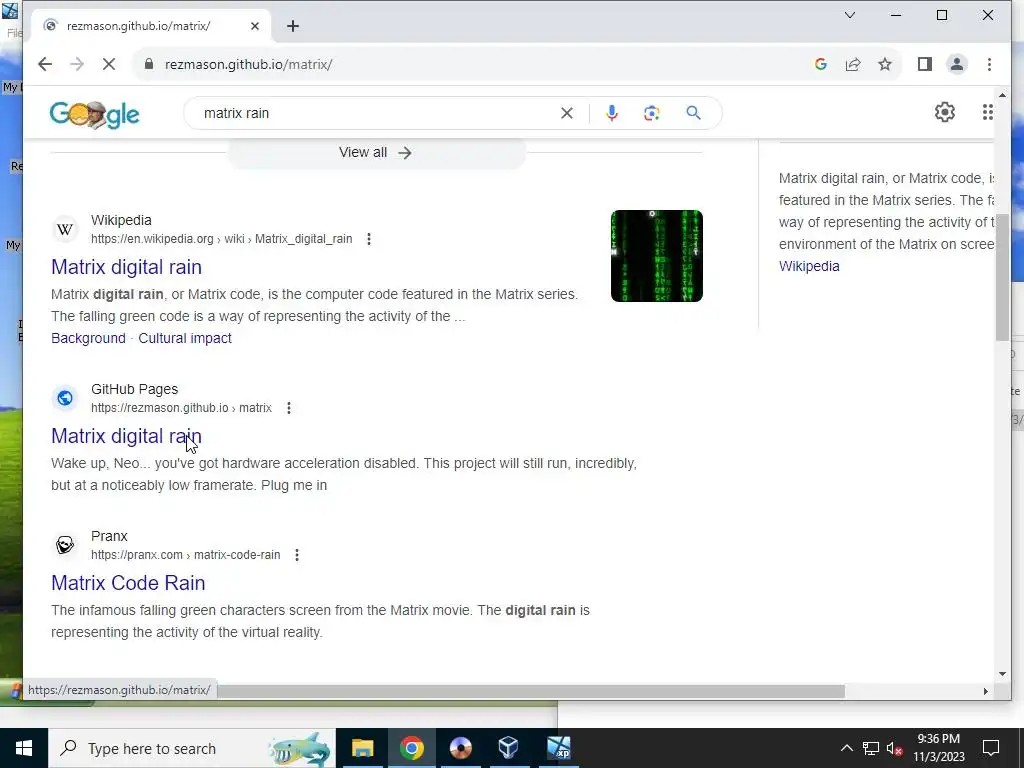Click the green Matrix rain thumbnail
This screenshot has width=1024, height=768.
tap(656, 256)
